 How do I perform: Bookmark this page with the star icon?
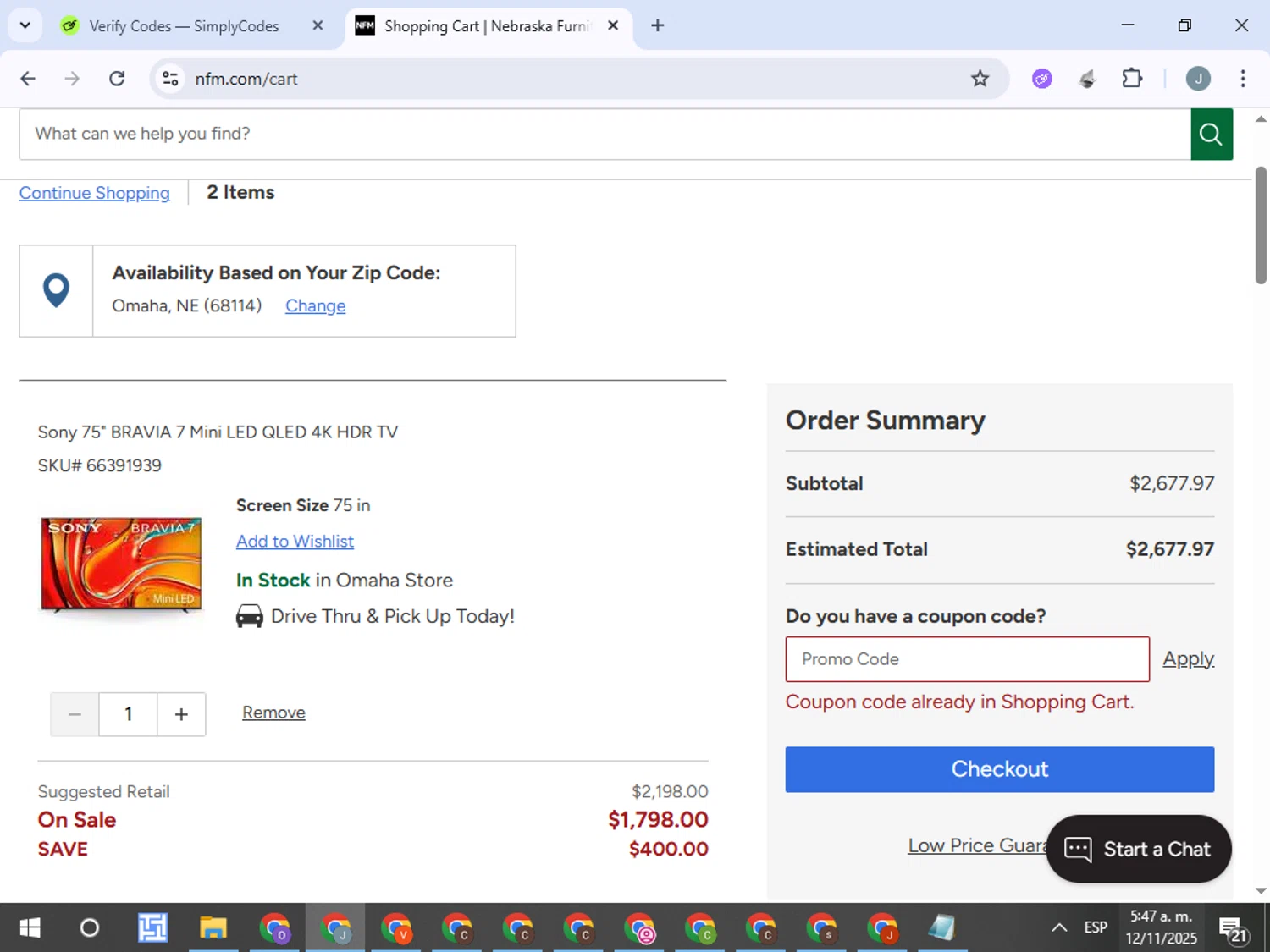pos(980,79)
